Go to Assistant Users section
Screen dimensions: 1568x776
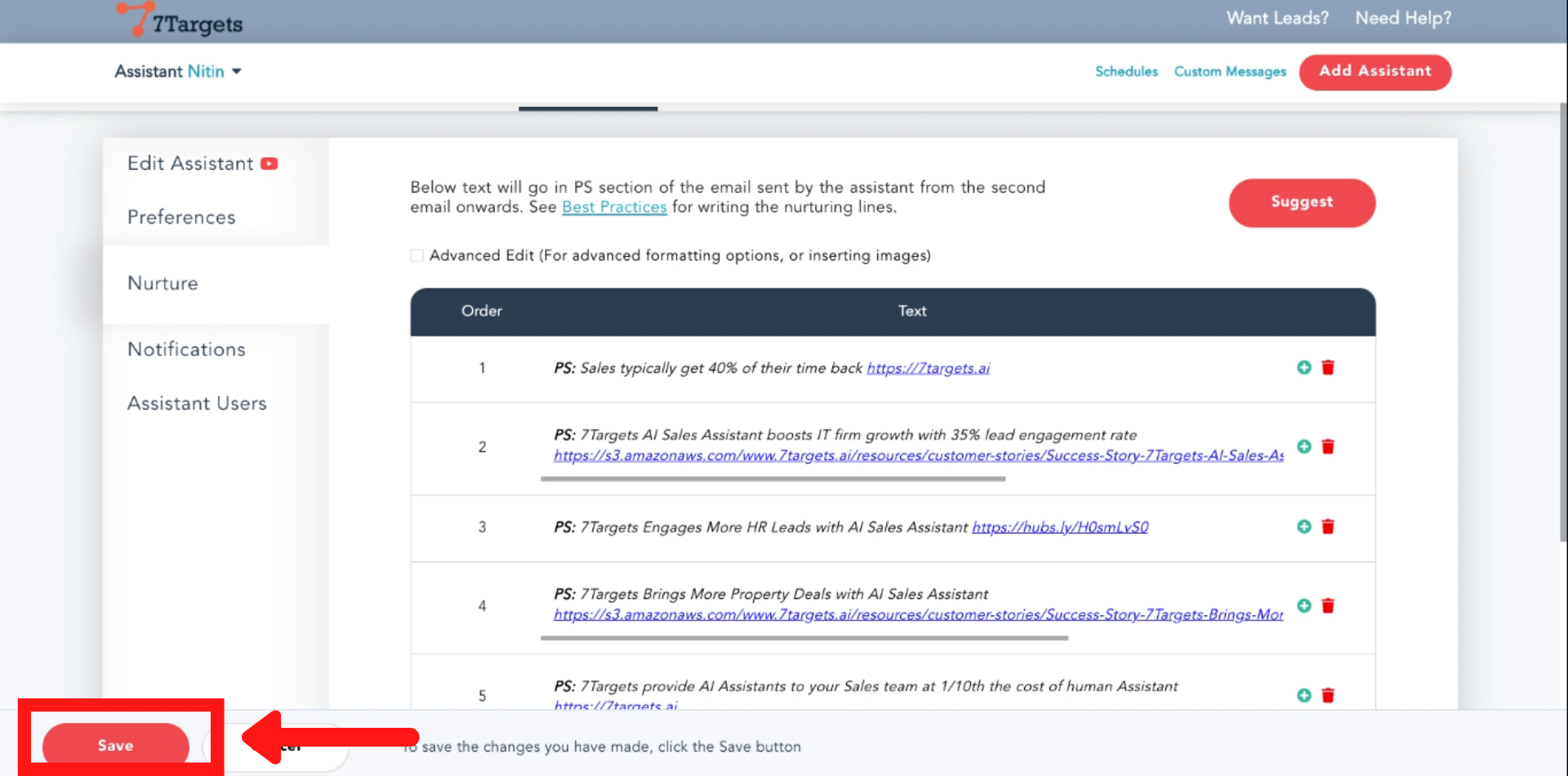[197, 404]
